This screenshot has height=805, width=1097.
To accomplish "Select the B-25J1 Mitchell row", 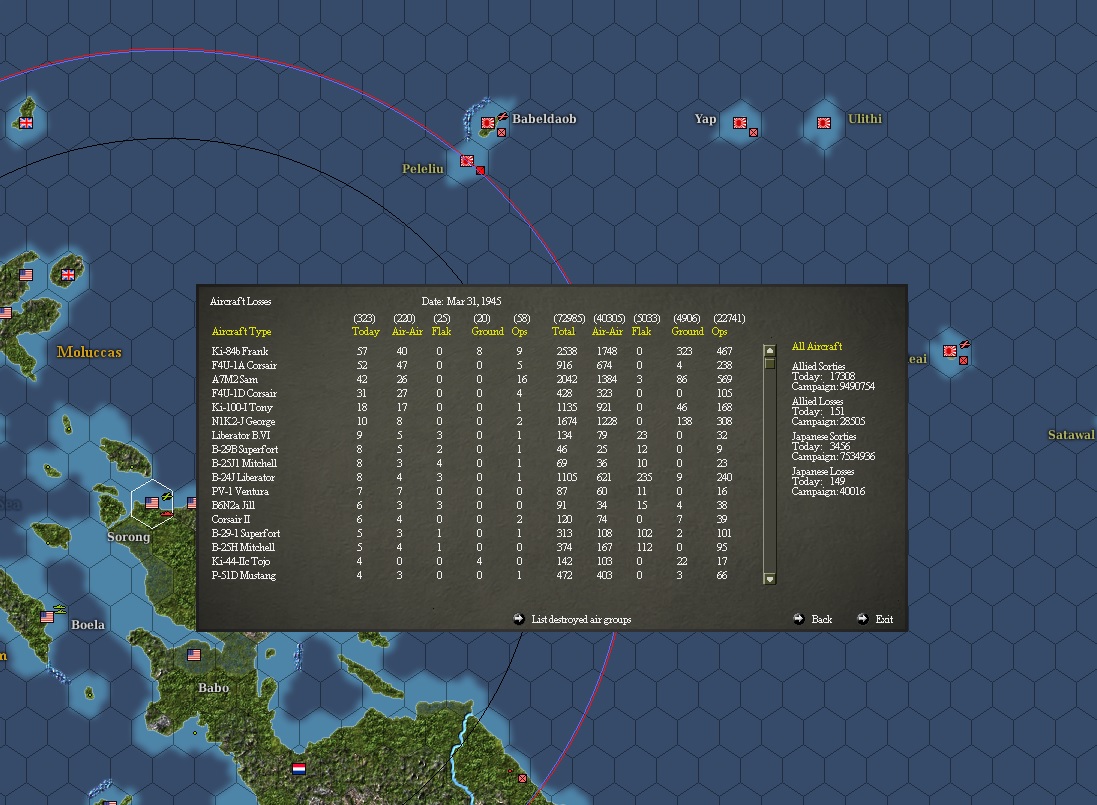I will click(472, 463).
